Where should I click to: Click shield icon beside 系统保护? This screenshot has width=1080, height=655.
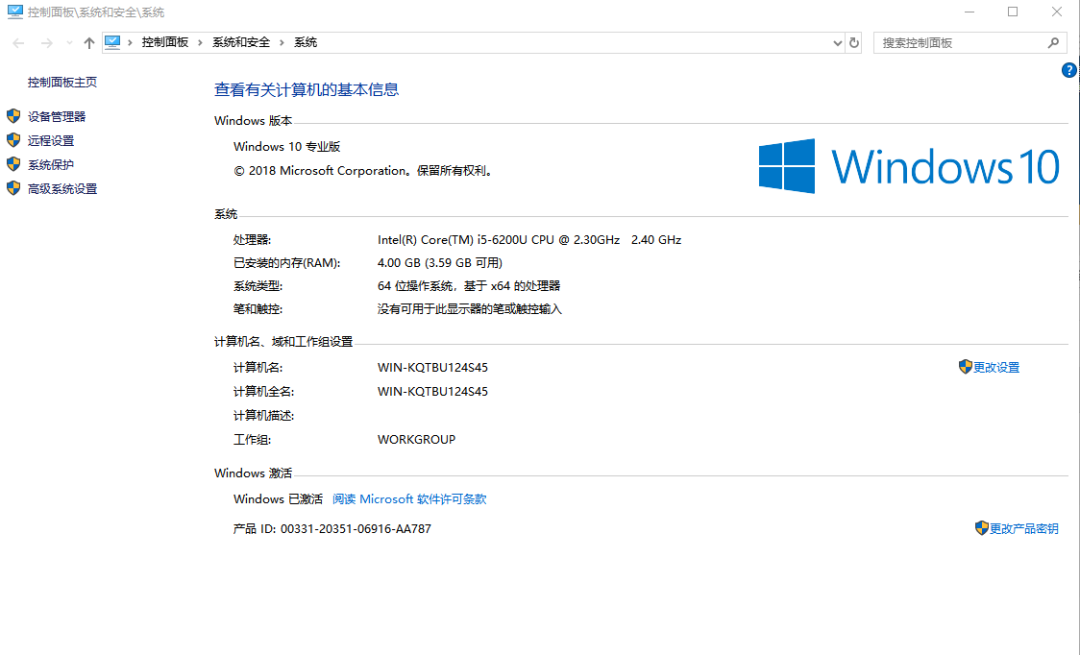(13, 164)
